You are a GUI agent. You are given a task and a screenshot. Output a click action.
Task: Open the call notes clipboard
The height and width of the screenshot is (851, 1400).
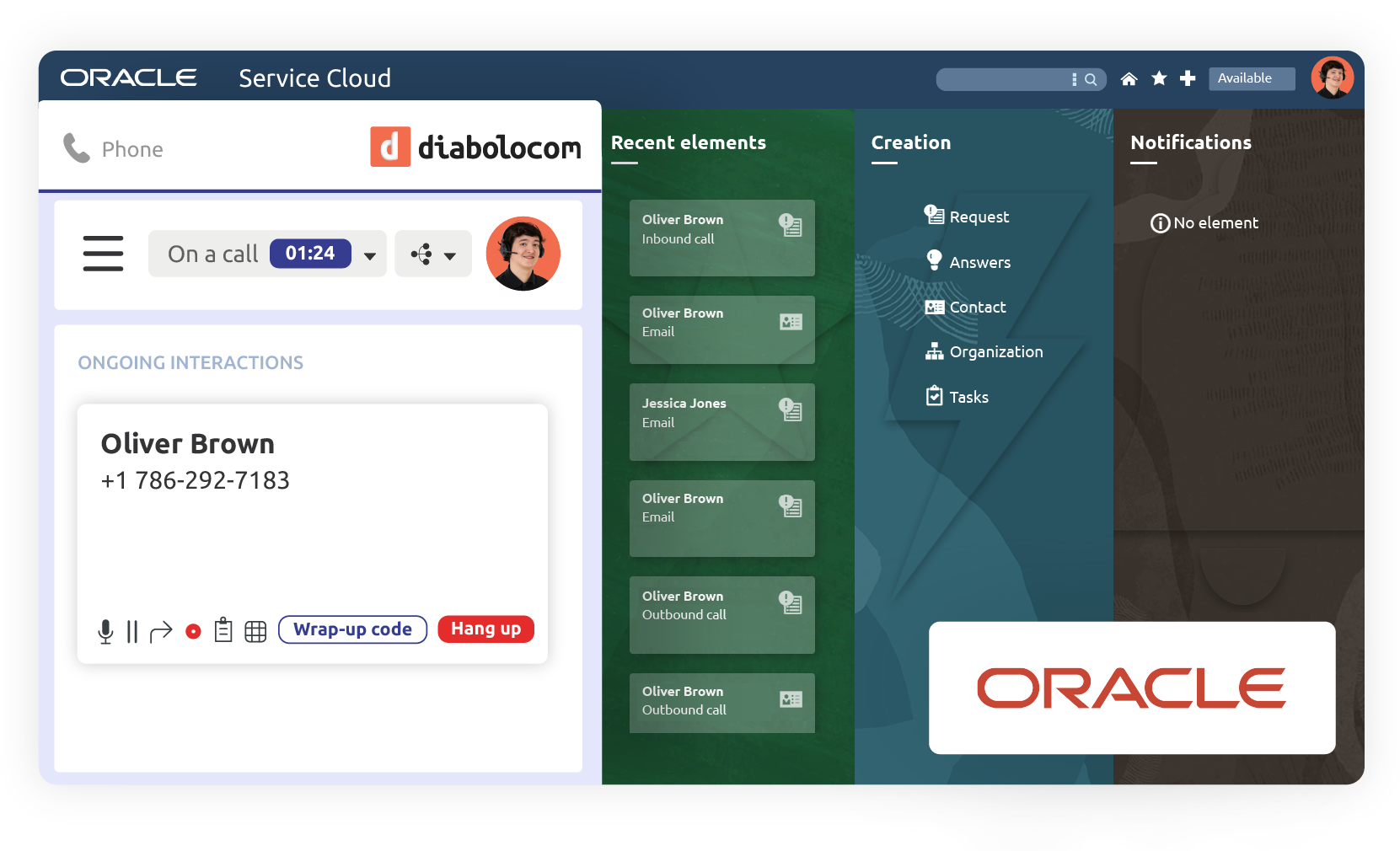223,629
